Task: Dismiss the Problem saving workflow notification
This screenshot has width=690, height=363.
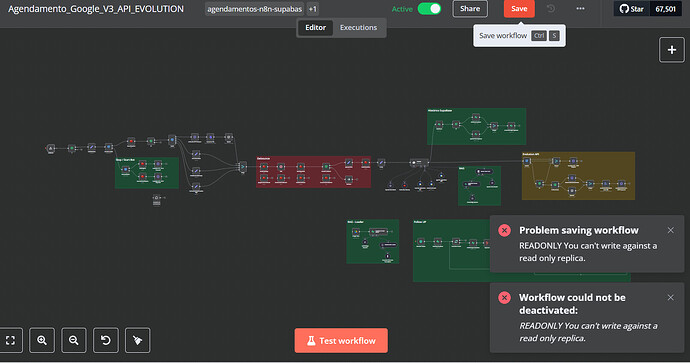Action: point(670,230)
